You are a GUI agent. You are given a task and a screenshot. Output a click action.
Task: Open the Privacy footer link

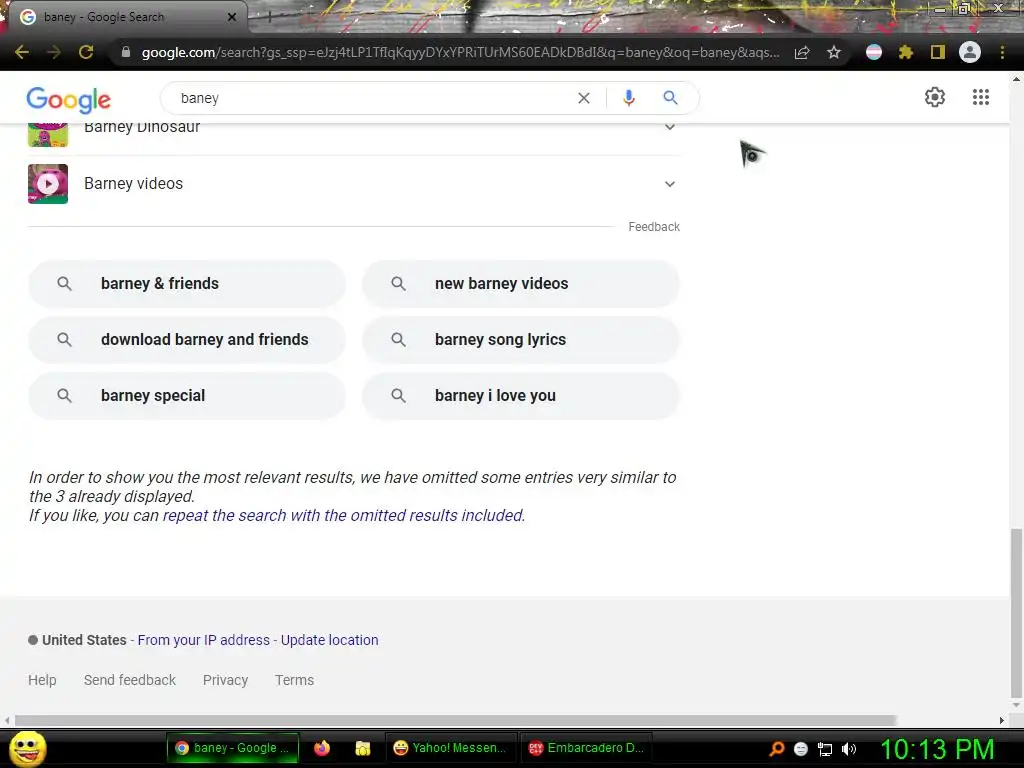(225, 680)
